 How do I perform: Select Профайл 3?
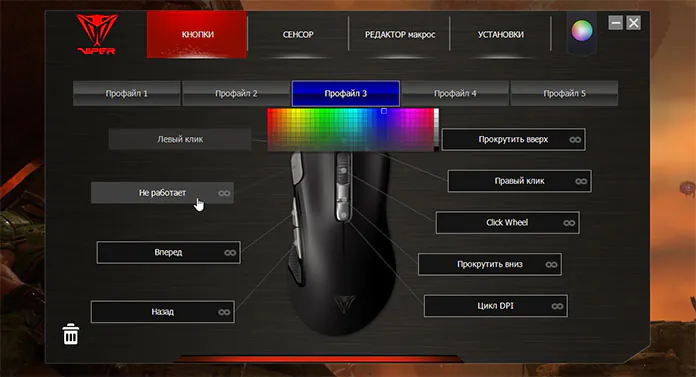(x=345, y=93)
